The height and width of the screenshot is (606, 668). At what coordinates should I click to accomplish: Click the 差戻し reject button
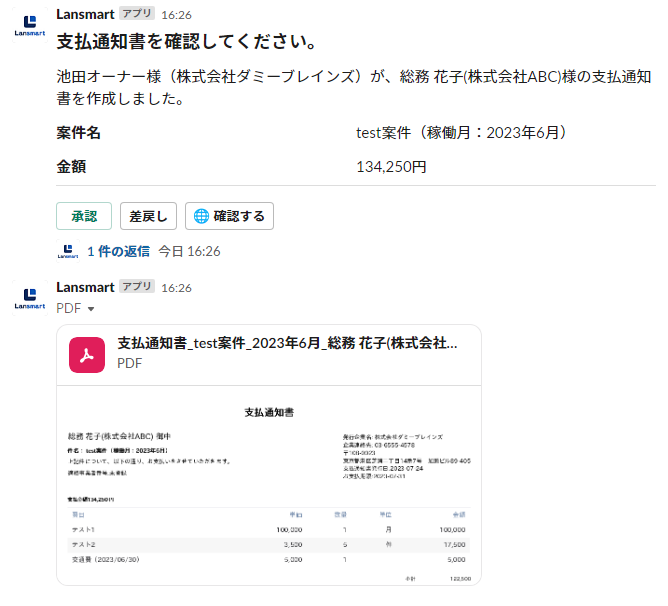pyautogui.click(x=148, y=216)
